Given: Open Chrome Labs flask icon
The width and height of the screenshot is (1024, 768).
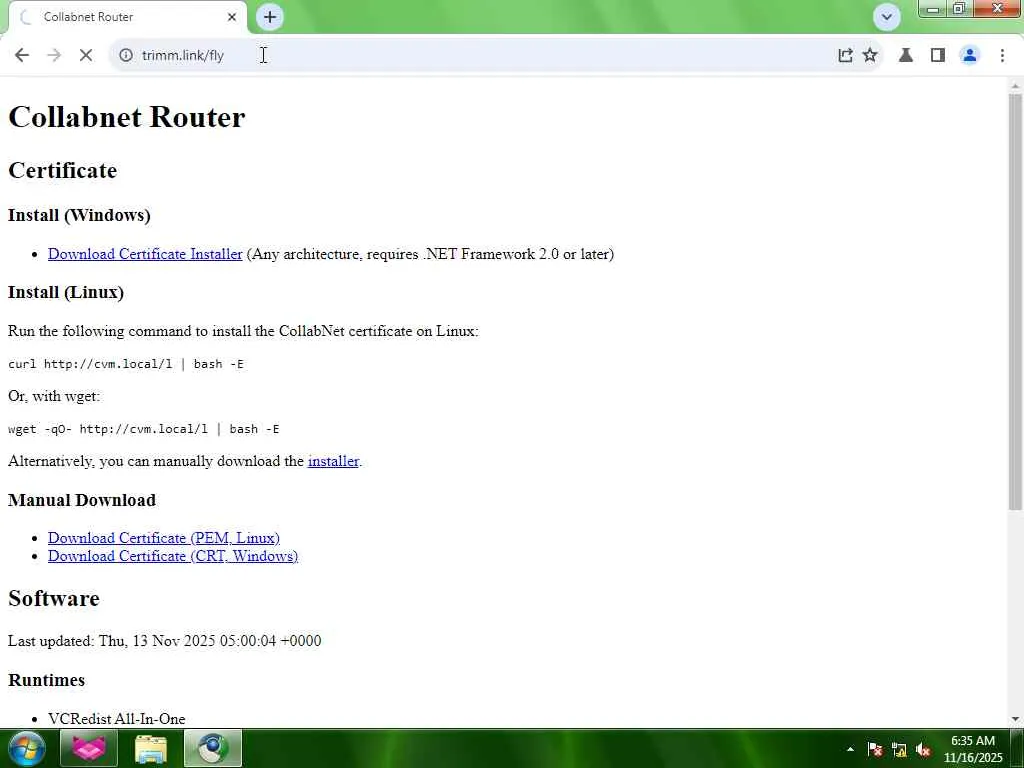Looking at the screenshot, I should click(906, 55).
